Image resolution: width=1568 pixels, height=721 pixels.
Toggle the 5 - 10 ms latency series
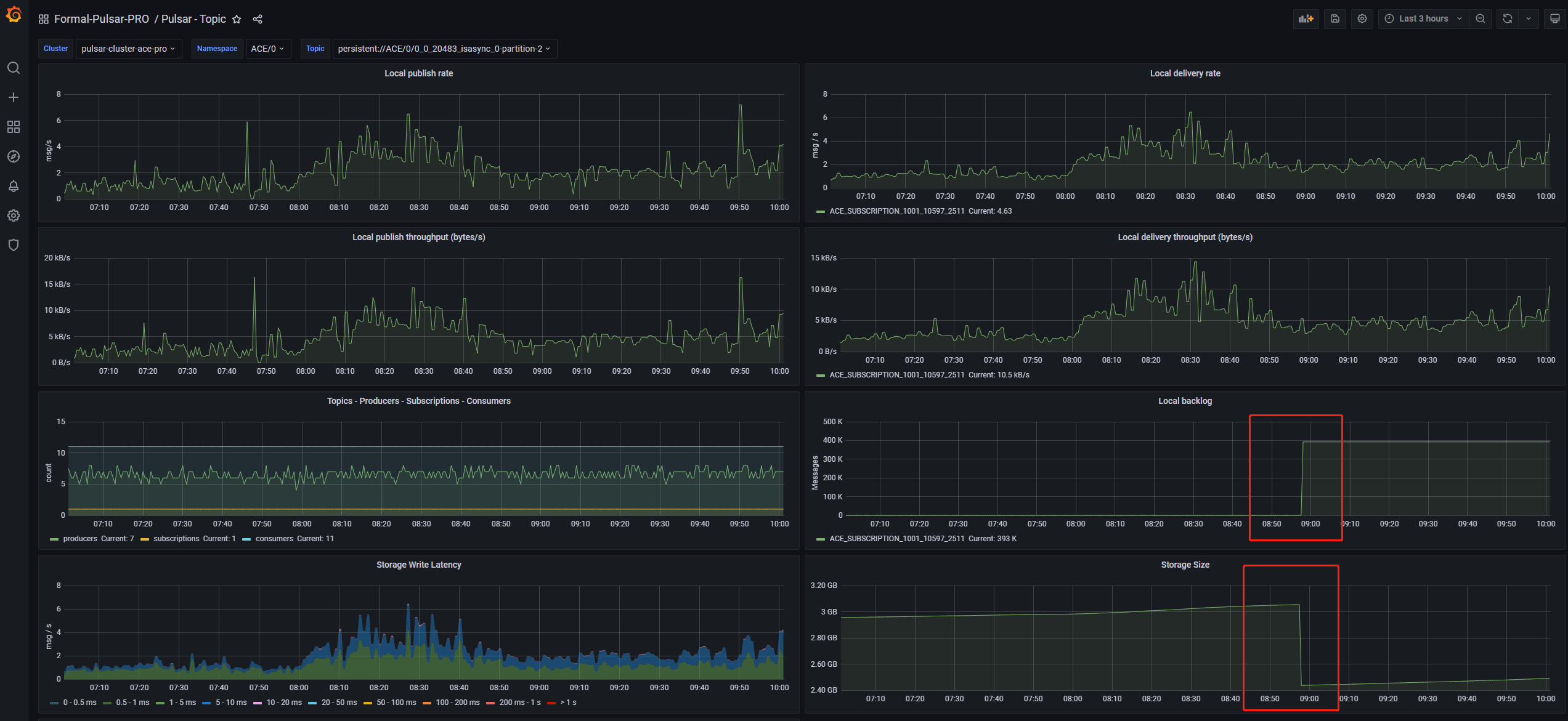click(230, 703)
